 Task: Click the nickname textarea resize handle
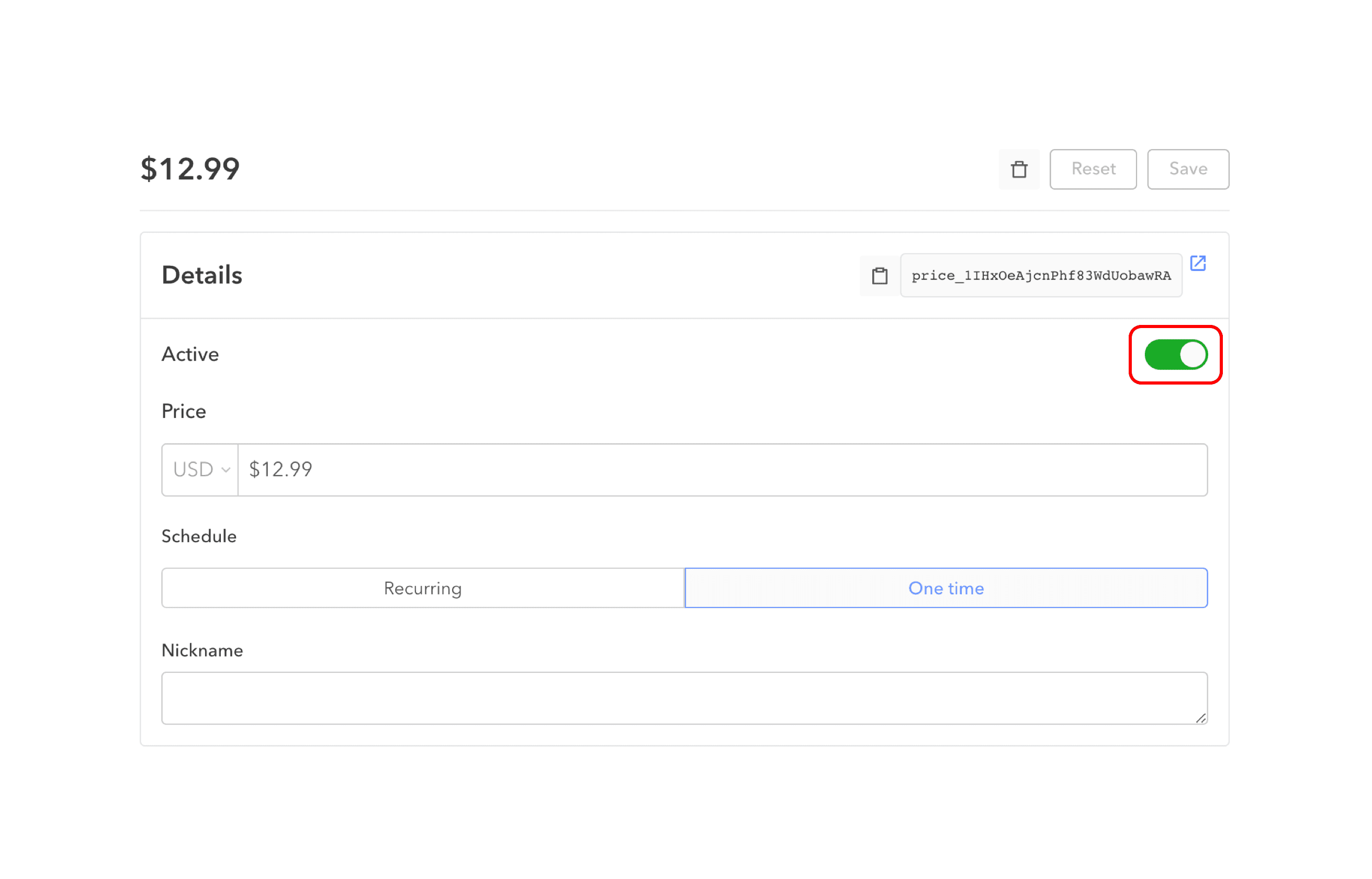(x=1200, y=718)
